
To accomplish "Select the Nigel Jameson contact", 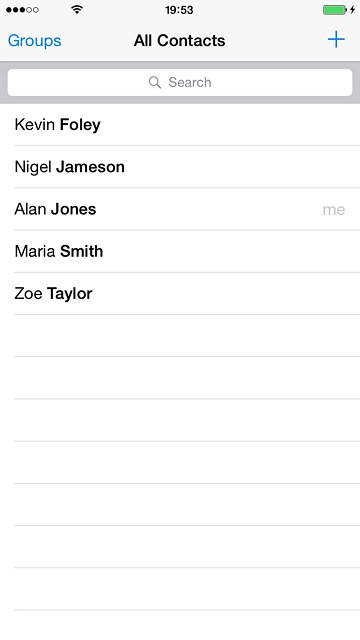I will (180, 167).
